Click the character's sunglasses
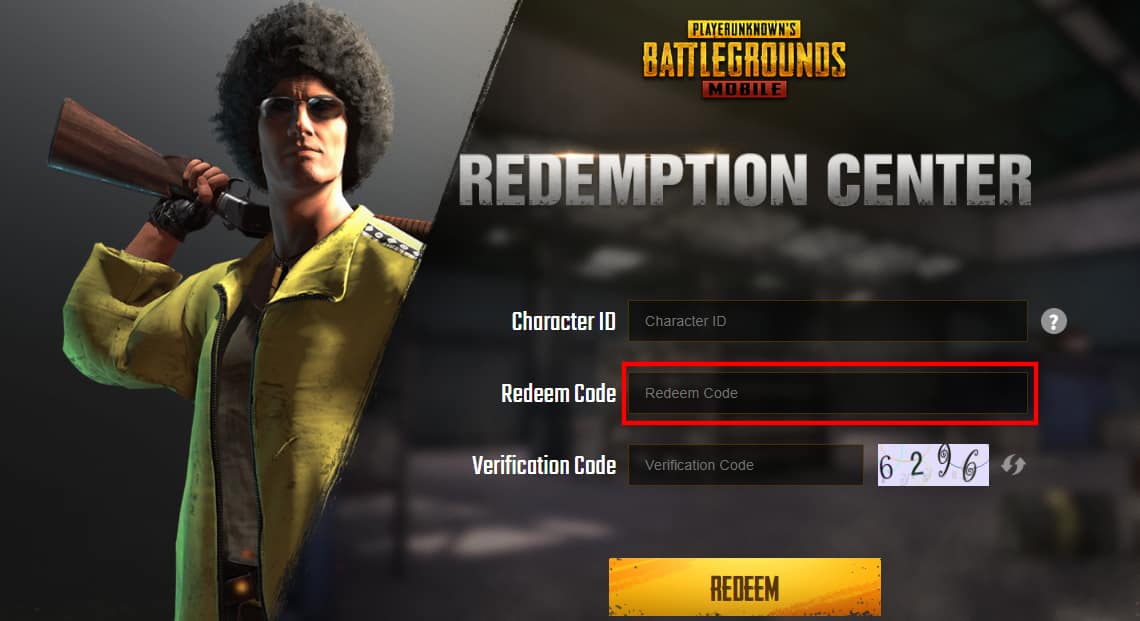 [302, 108]
